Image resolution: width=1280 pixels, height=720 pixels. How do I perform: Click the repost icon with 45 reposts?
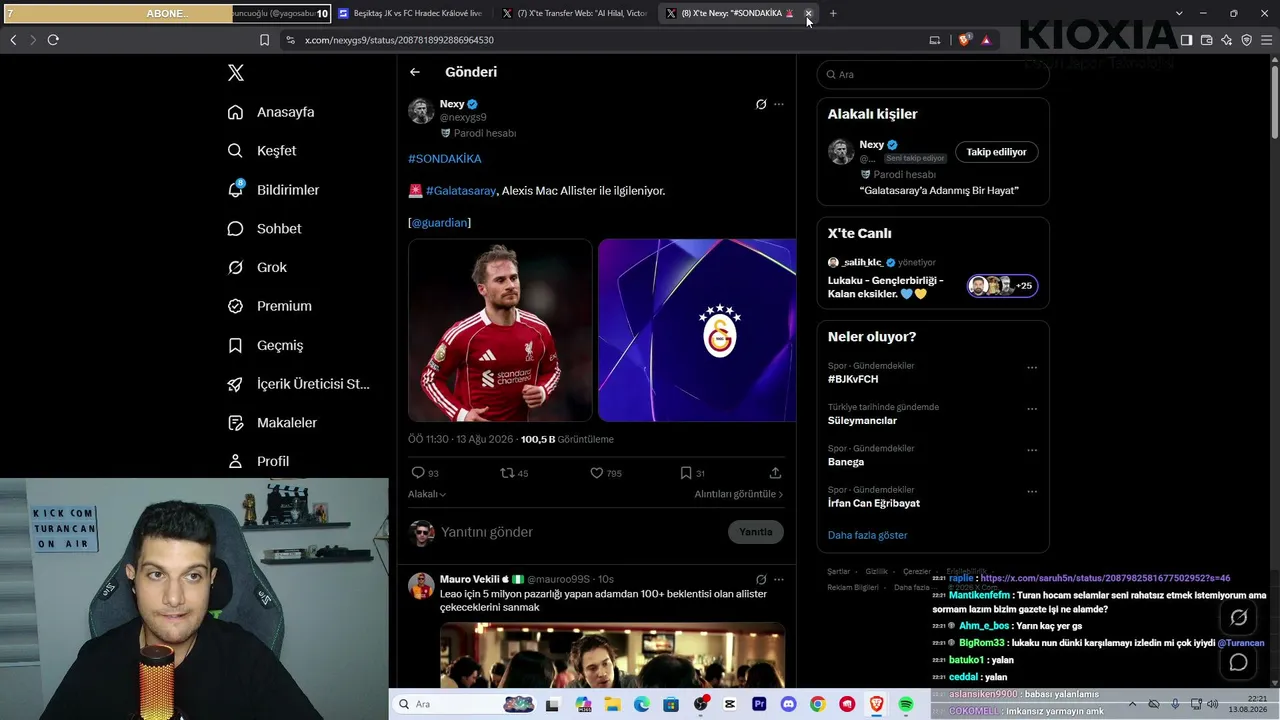pos(507,473)
